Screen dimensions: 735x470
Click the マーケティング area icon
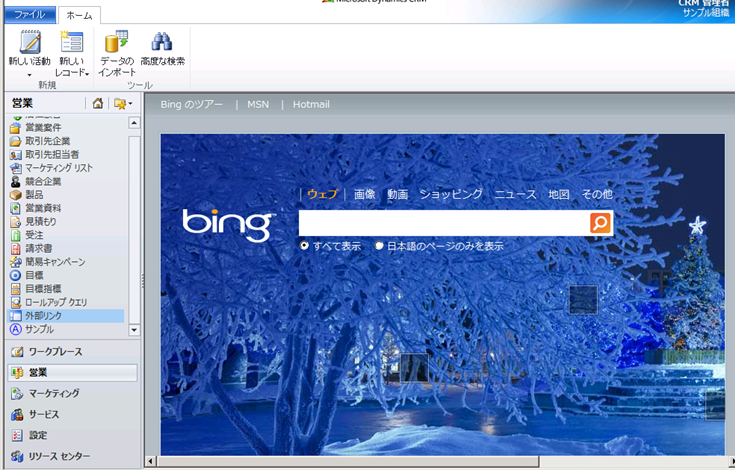pos(17,394)
